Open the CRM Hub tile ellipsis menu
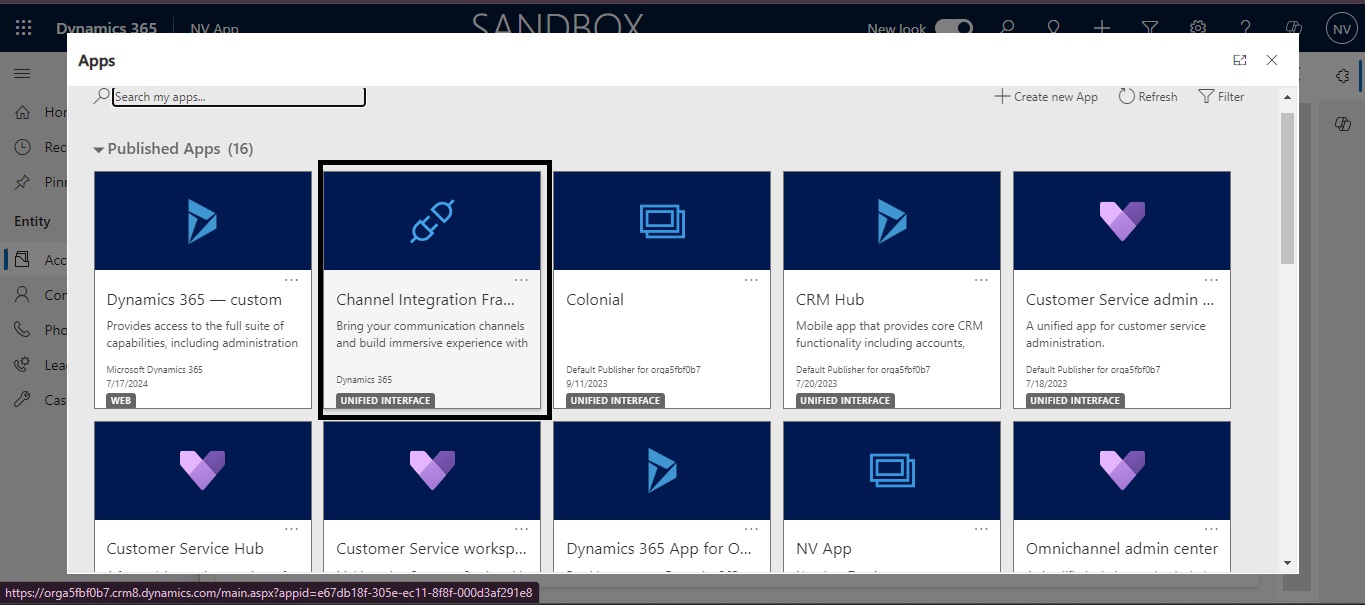Image resolution: width=1365 pixels, height=605 pixels. (980, 279)
